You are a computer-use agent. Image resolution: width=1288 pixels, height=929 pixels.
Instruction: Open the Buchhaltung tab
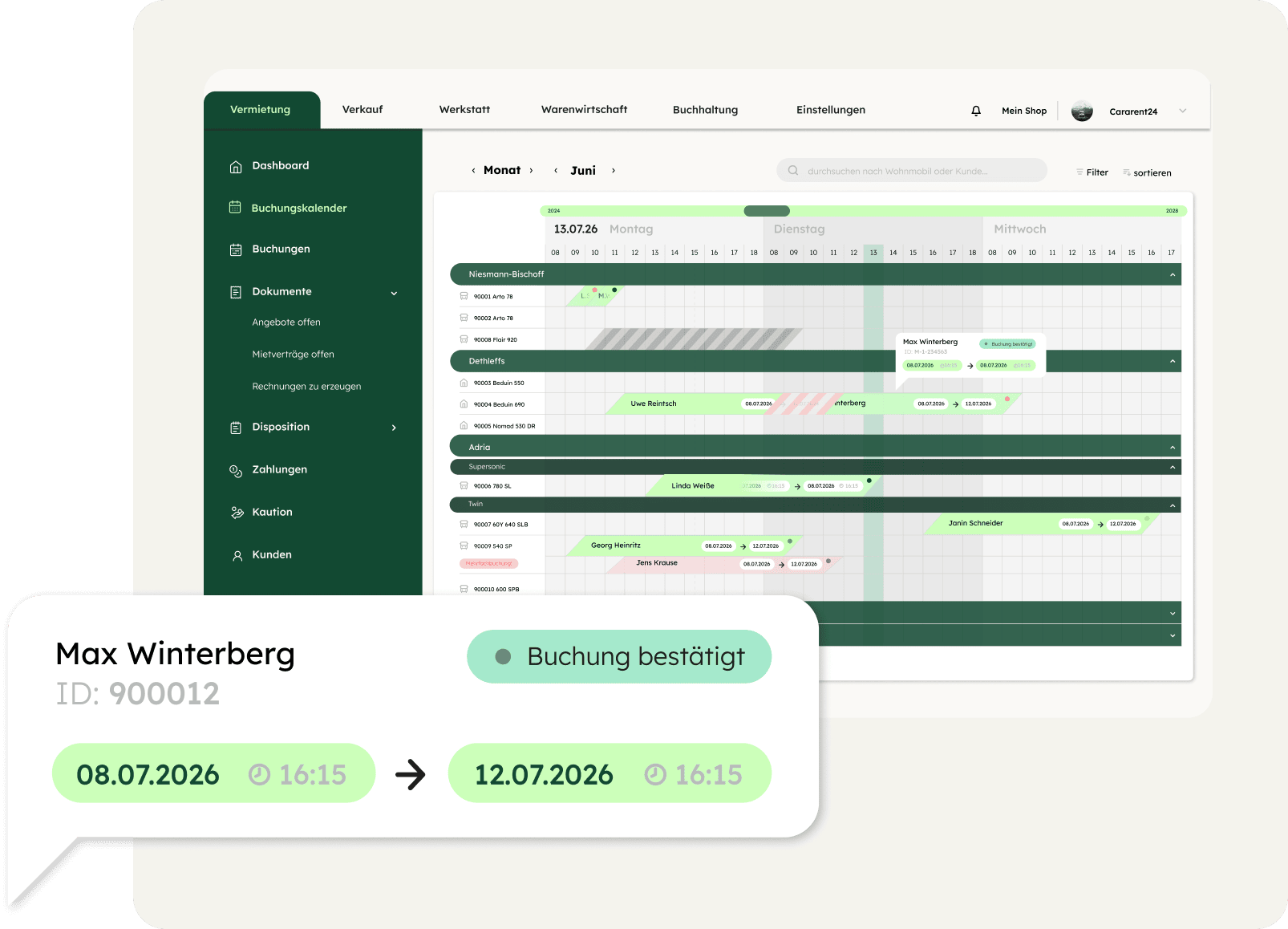(705, 110)
